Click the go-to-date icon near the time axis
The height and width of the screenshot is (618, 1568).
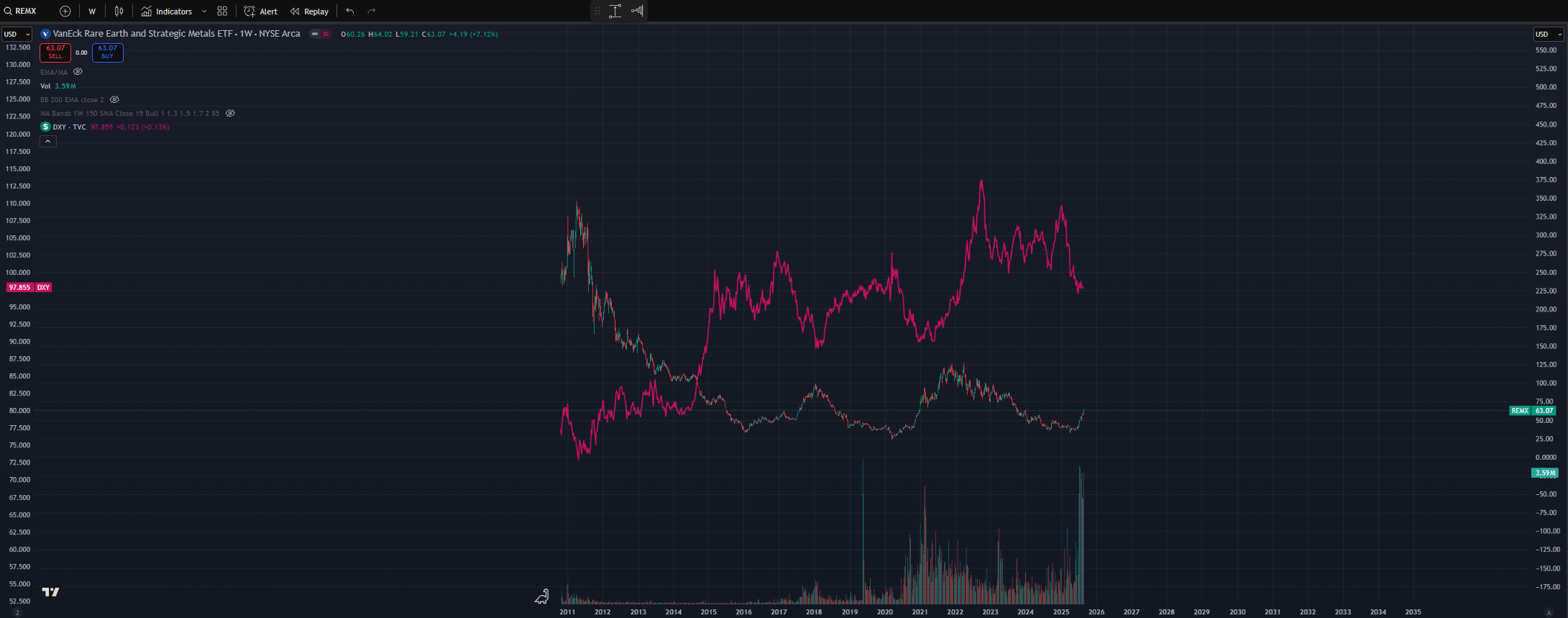541,596
